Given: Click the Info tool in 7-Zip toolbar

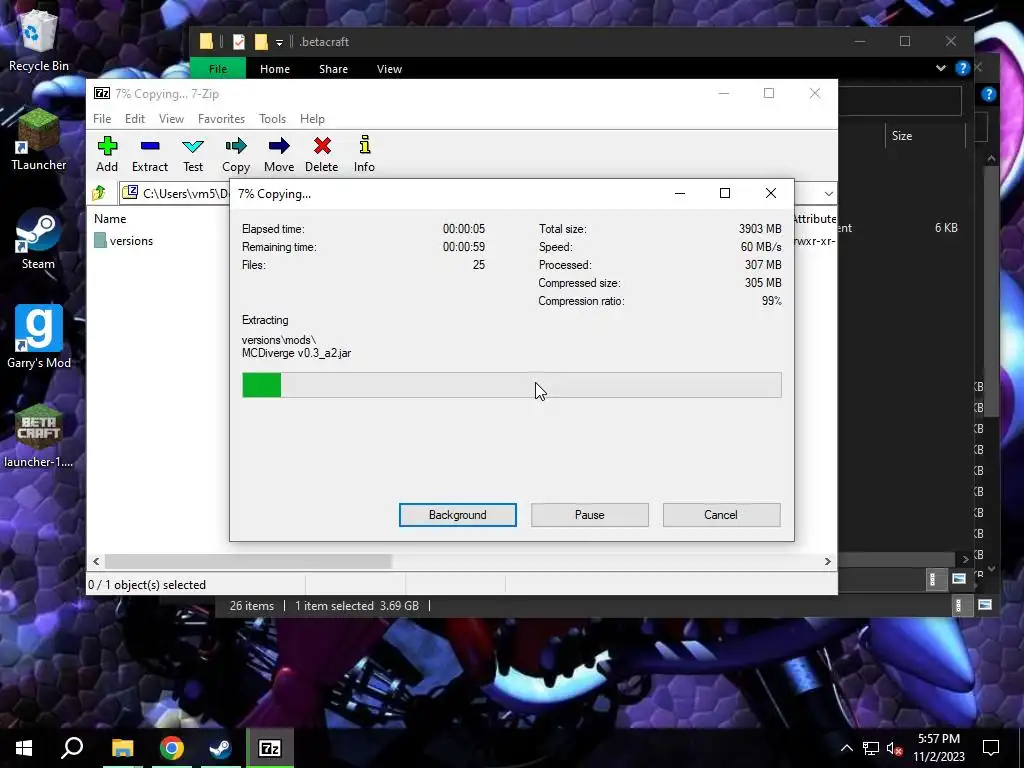Looking at the screenshot, I should point(364,154).
